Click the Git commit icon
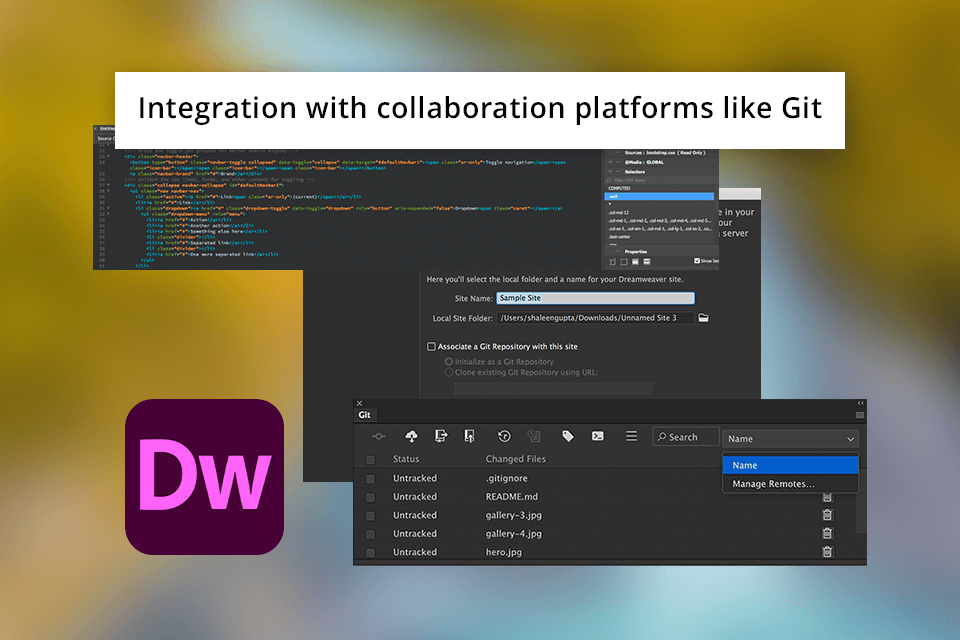 coord(379,436)
